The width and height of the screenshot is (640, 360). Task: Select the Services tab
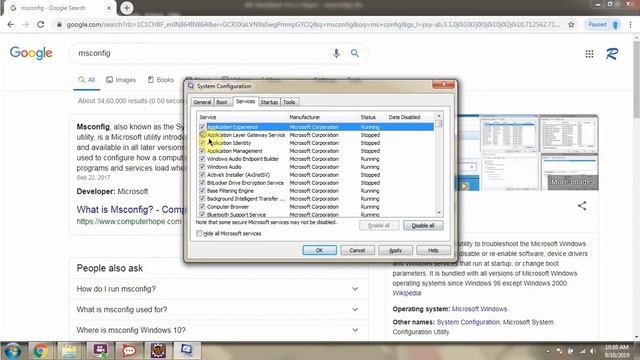click(x=245, y=101)
